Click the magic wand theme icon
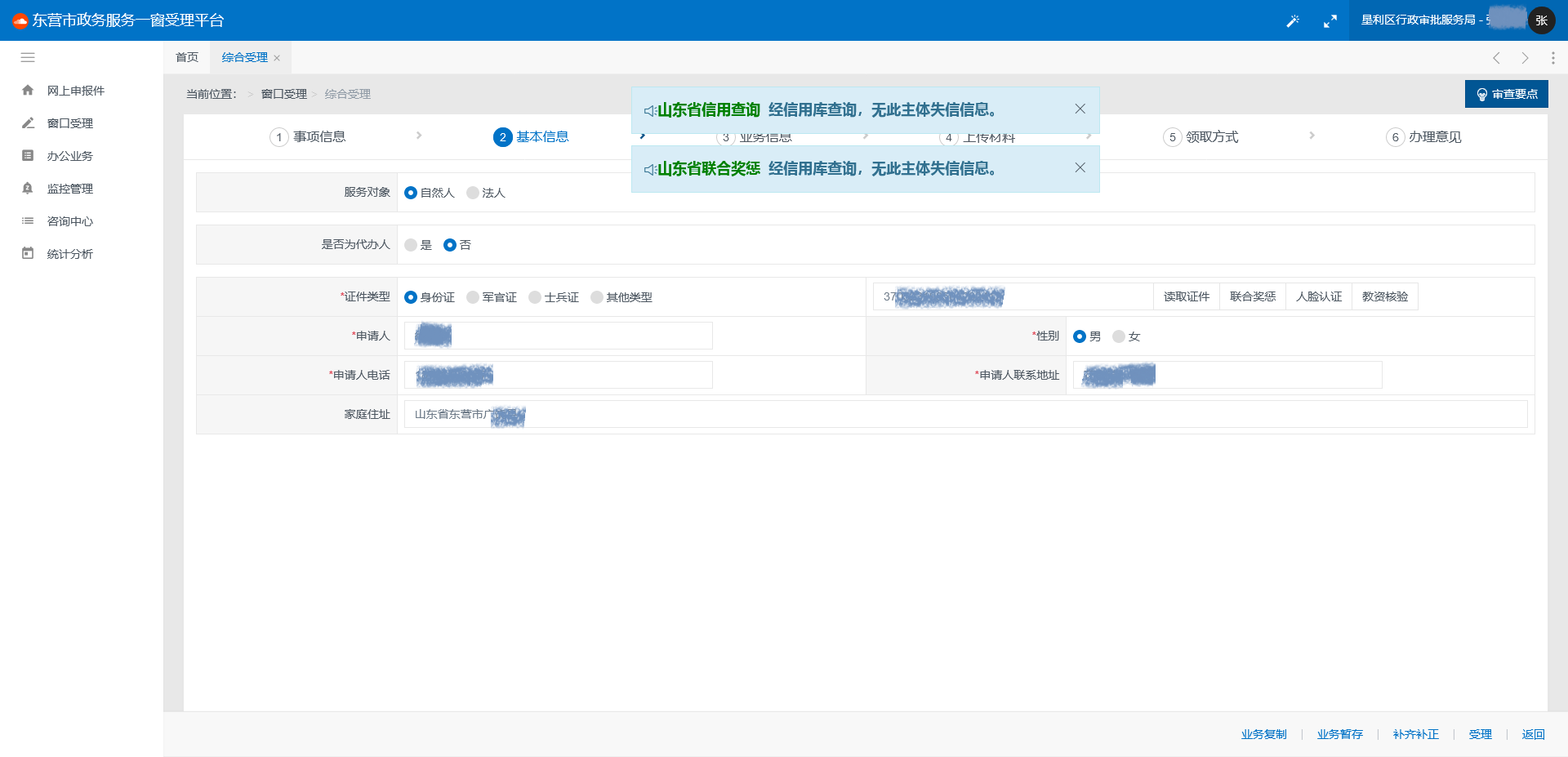 pos(1293,21)
